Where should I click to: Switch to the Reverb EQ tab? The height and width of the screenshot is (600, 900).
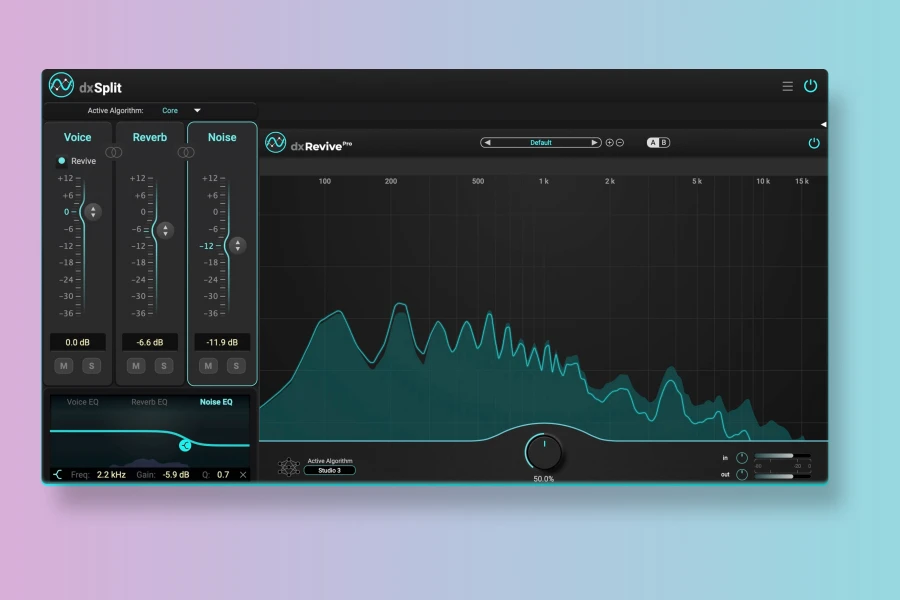coord(150,402)
